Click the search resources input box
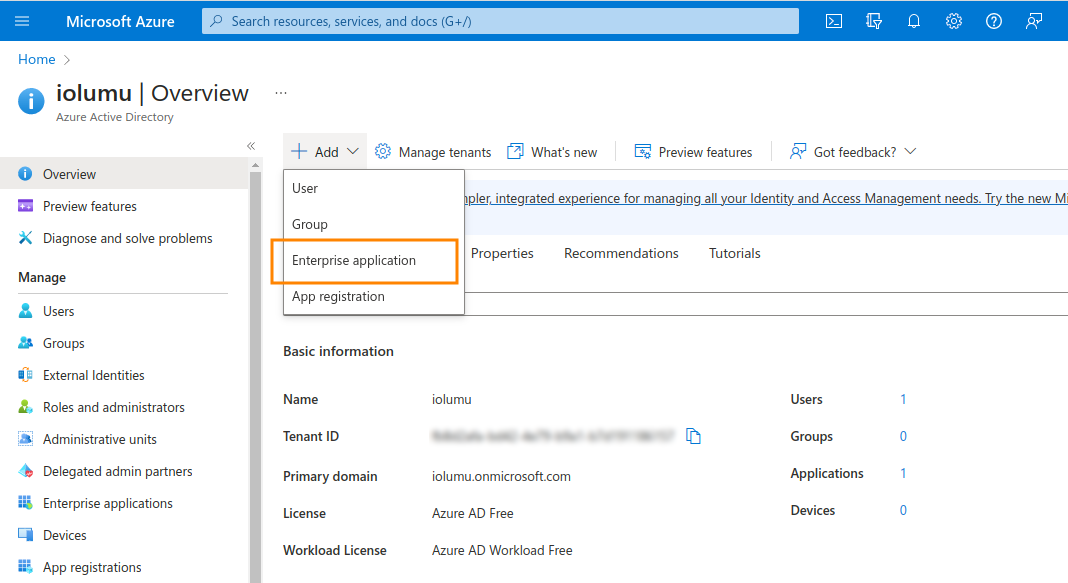Viewport: 1068px width, 583px height. tap(500, 21)
